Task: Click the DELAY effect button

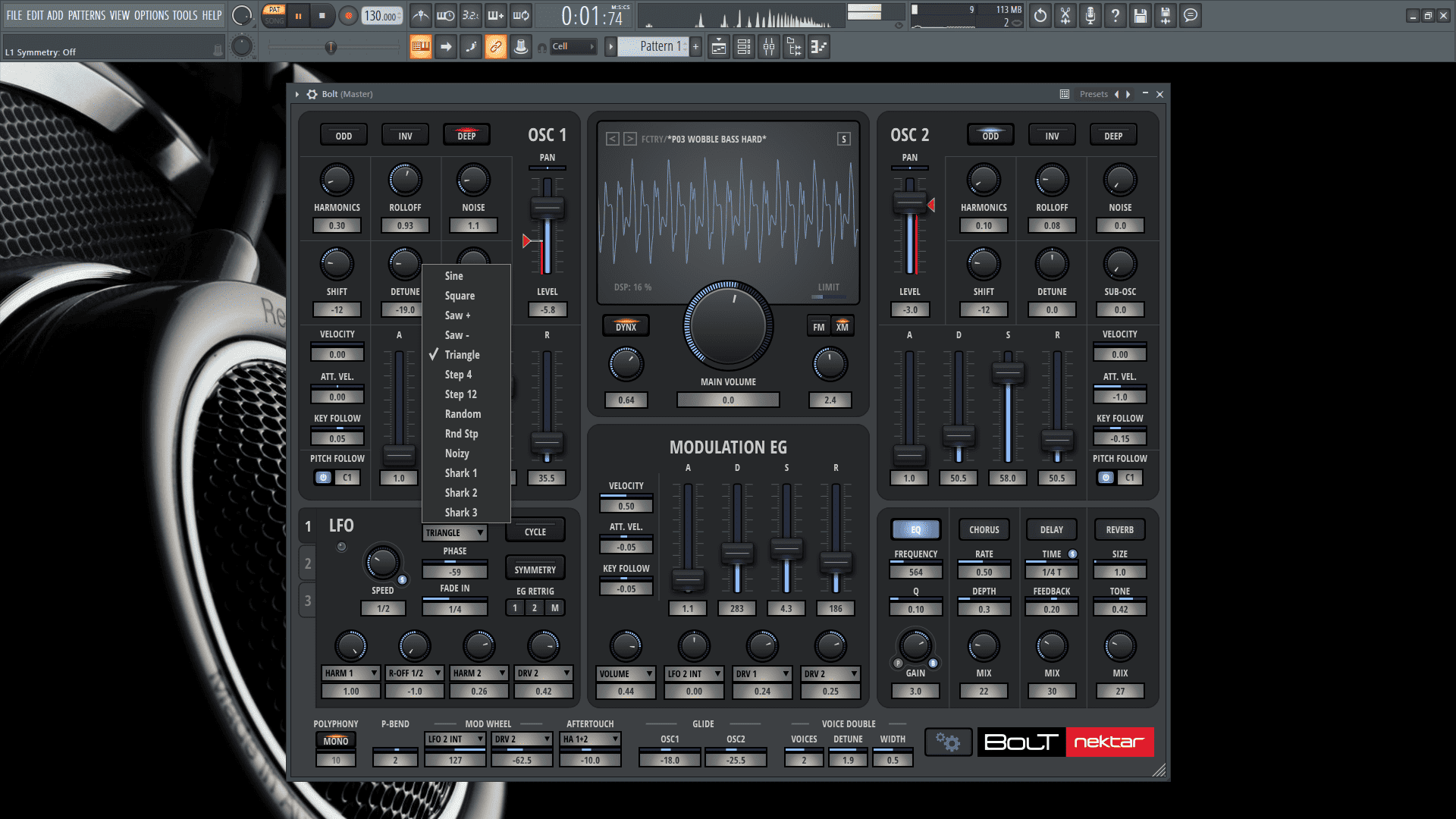Action: click(1051, 530)
